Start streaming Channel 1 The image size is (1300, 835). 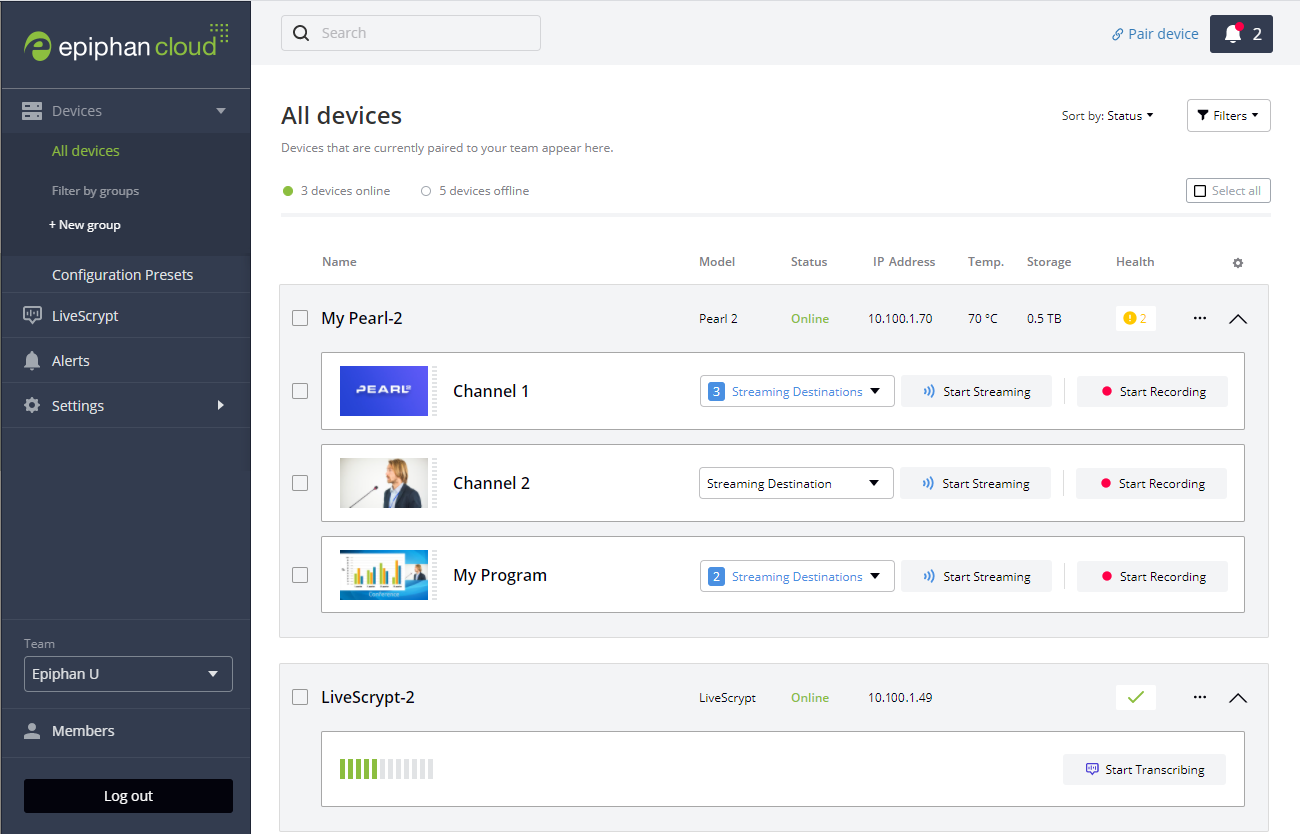976,392
